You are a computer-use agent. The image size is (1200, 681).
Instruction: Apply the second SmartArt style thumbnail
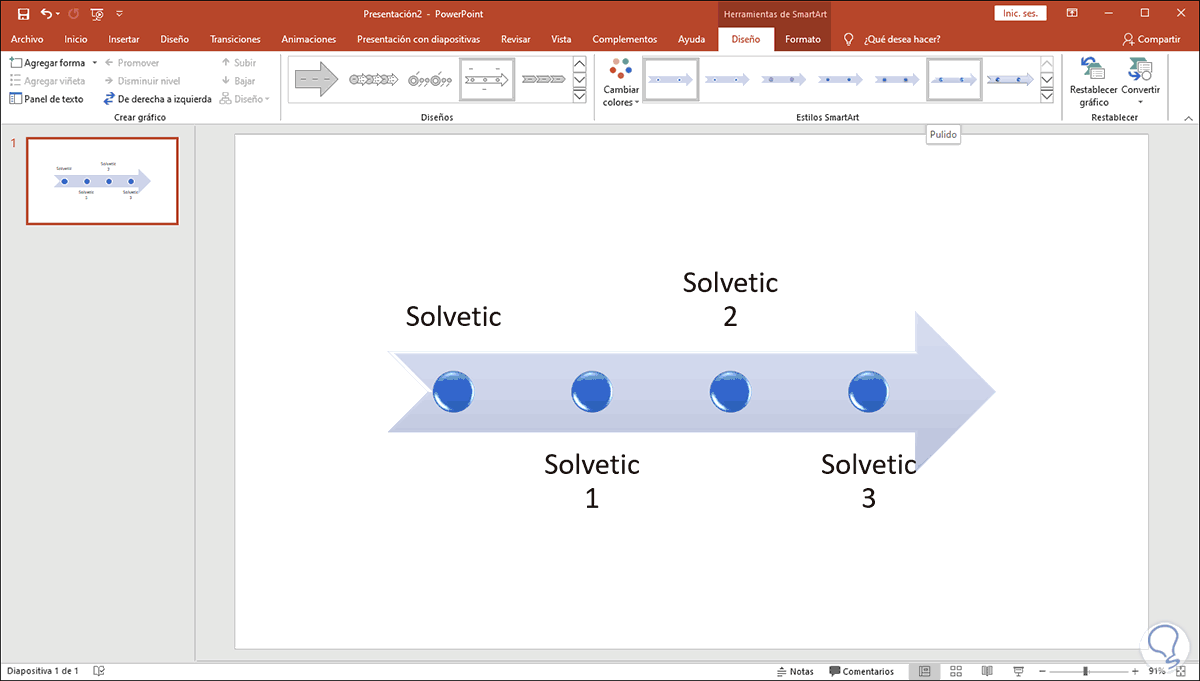point(727,79)
